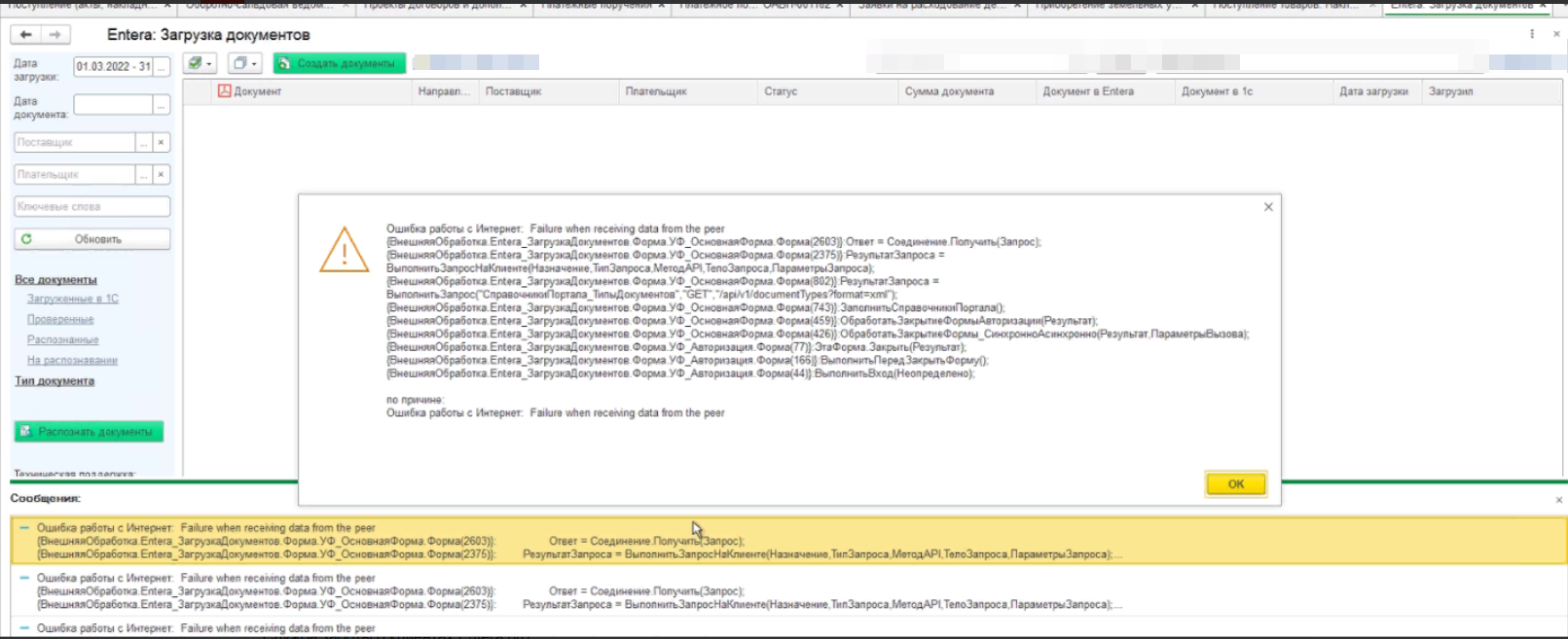Select the second error message in Сообщения
The height and width of the screenshot is (639, 1568).
tap(789, 591)
